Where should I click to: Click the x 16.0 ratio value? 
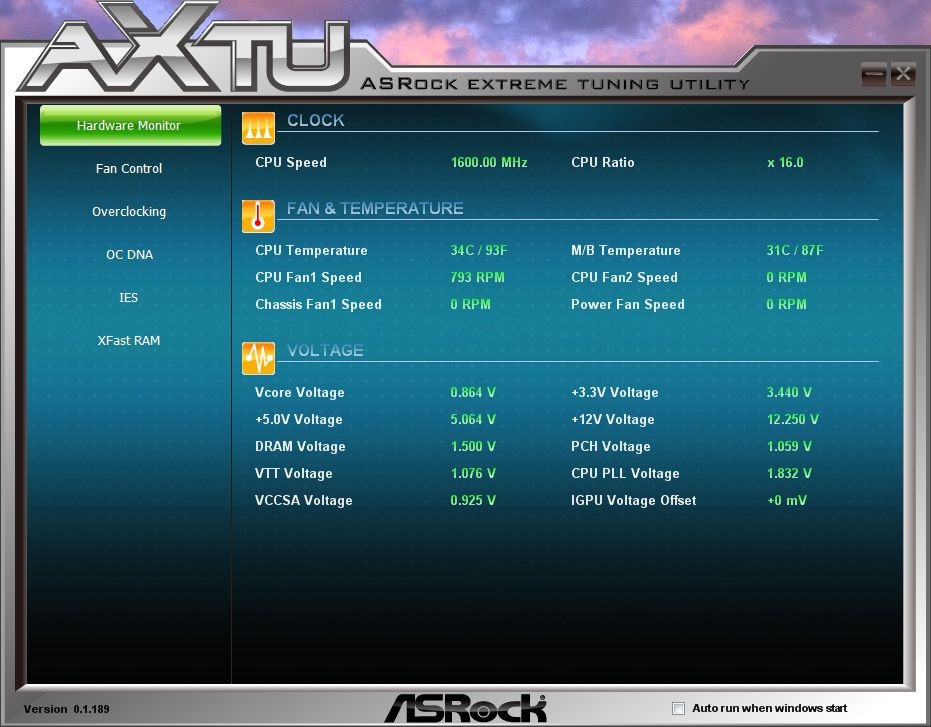(x=785, y=163)
